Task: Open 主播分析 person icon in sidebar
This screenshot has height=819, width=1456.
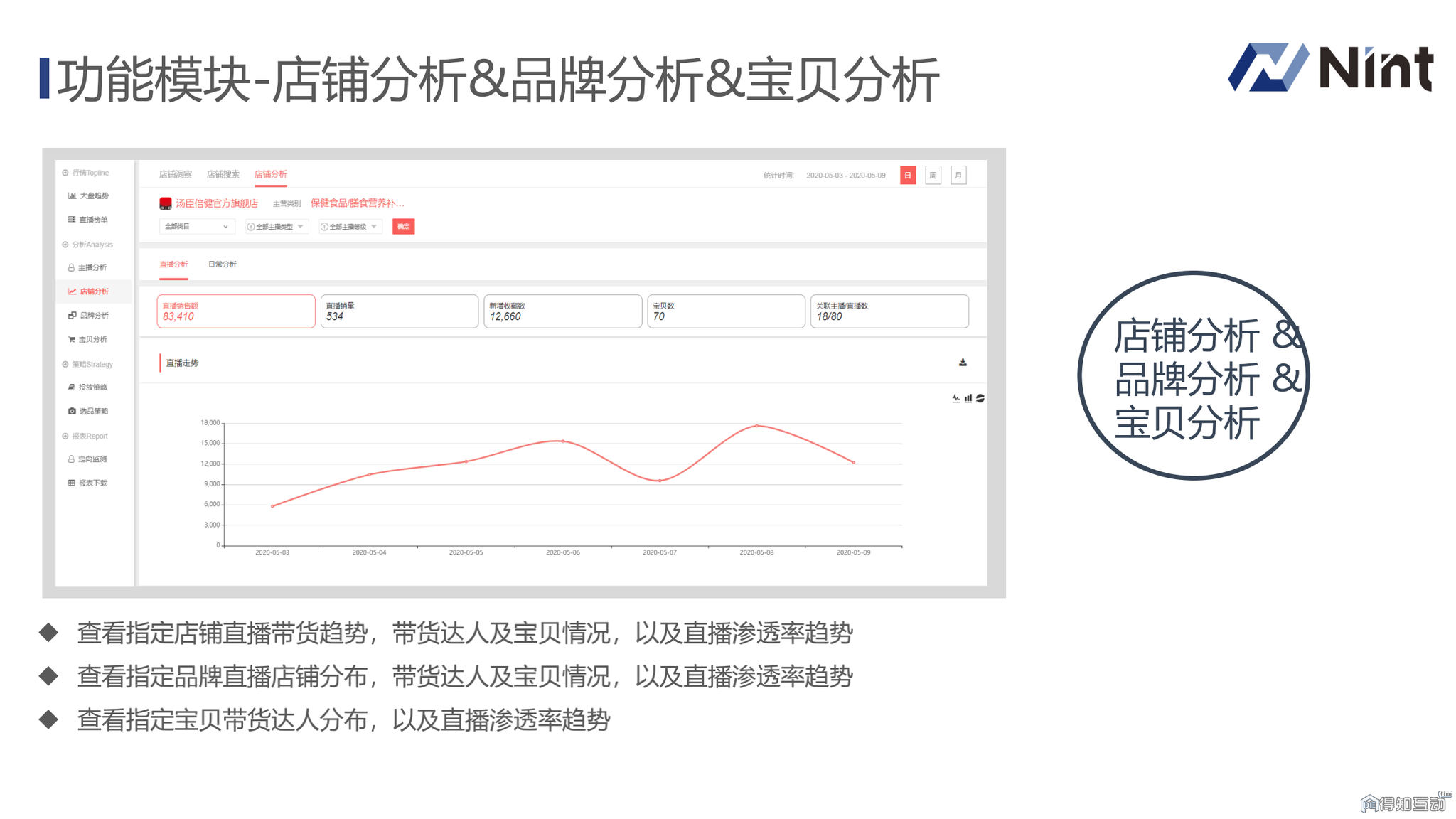Action: 71,268
